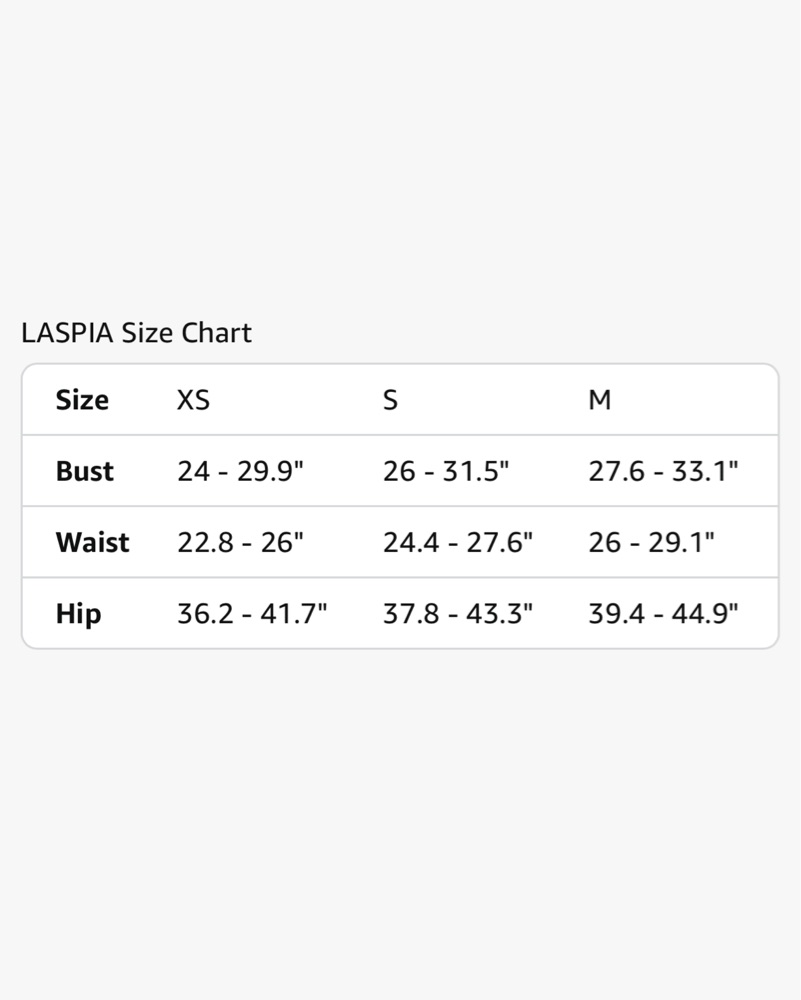Click the word Size in the chart title
The width and height of the screenshot is (801, 1000).
[147, 333]
